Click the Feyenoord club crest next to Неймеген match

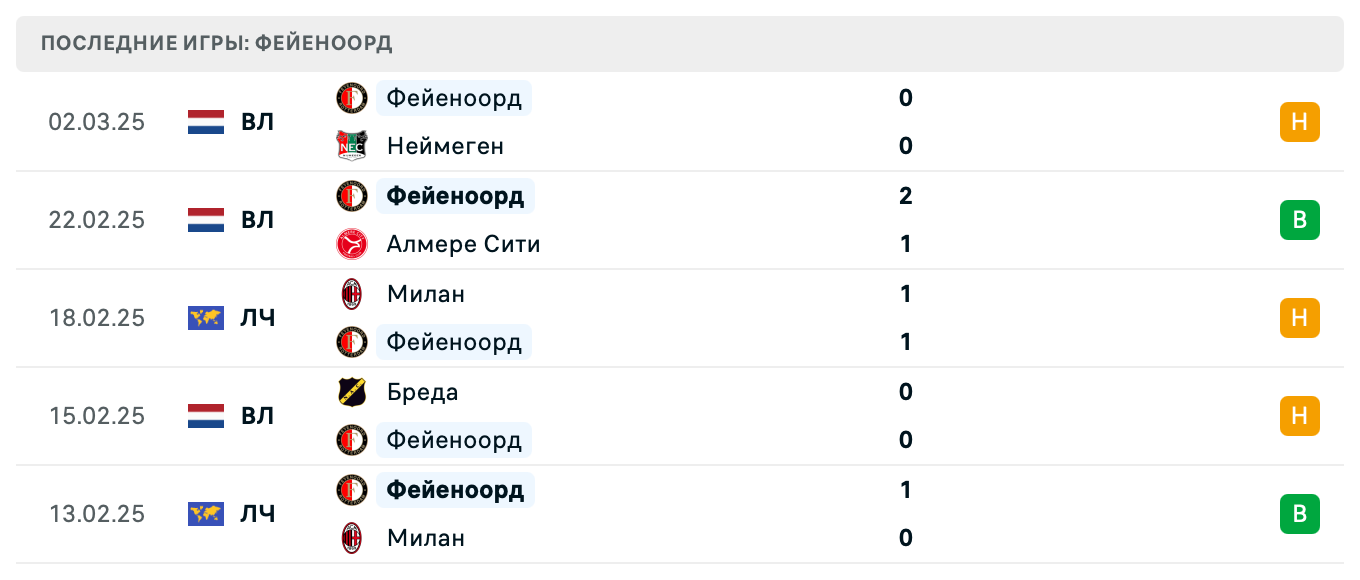[351, 98]
